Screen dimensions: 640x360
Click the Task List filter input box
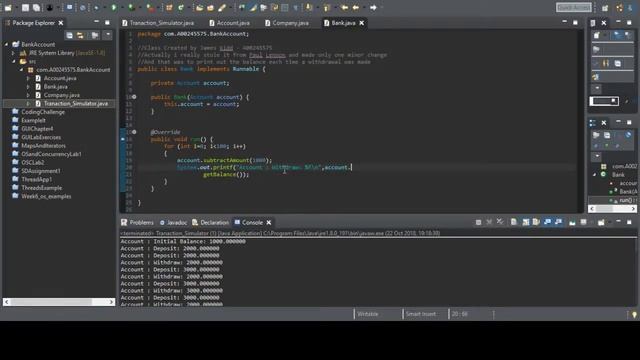click(x=604, y=101)
